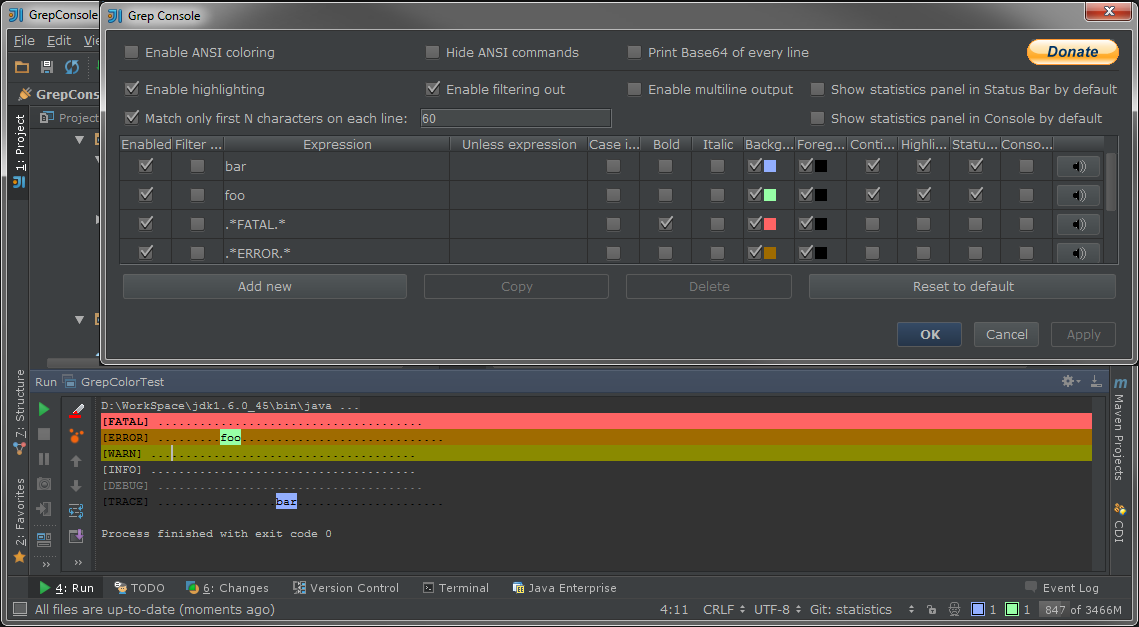This screenshot has width=1139, height=627.
Task: Uncheck Match only first N characters
Action: 131,118
